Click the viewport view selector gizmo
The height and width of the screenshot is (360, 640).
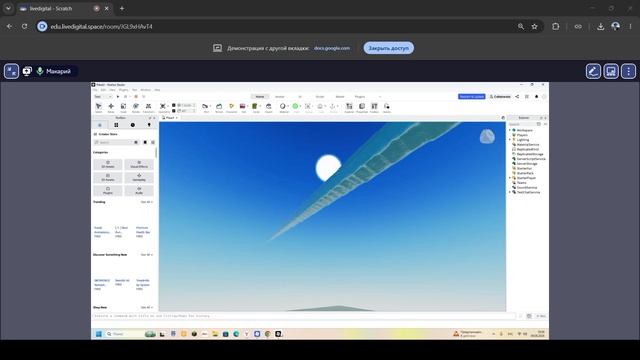click(487, 137)
